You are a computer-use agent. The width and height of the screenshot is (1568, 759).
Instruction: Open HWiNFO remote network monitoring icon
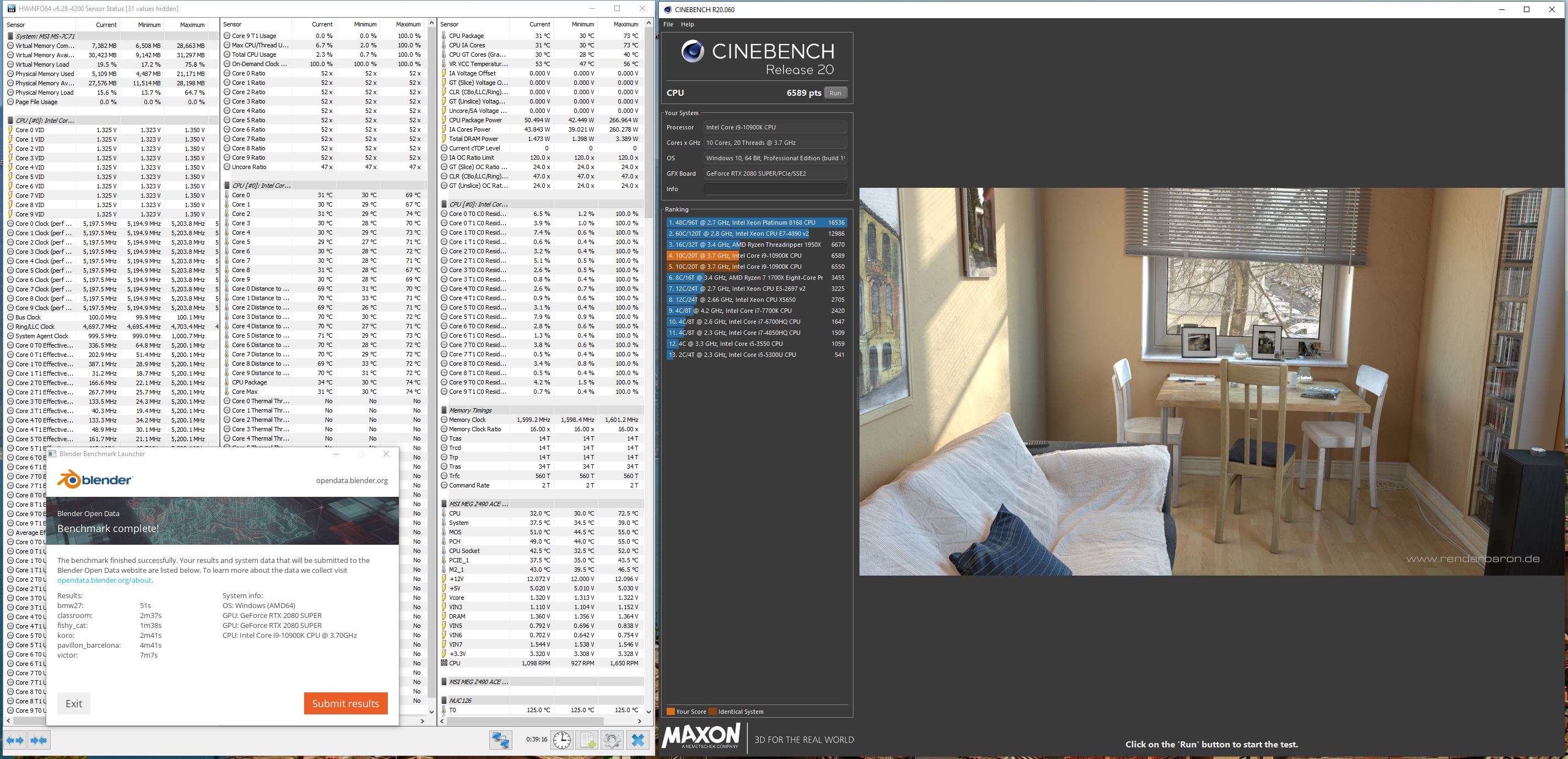click(501, 740)
